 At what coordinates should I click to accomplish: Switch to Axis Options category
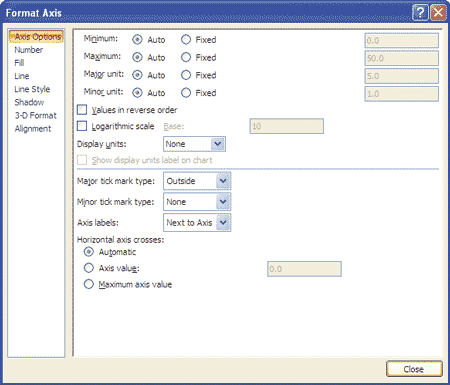click(36, 36)
